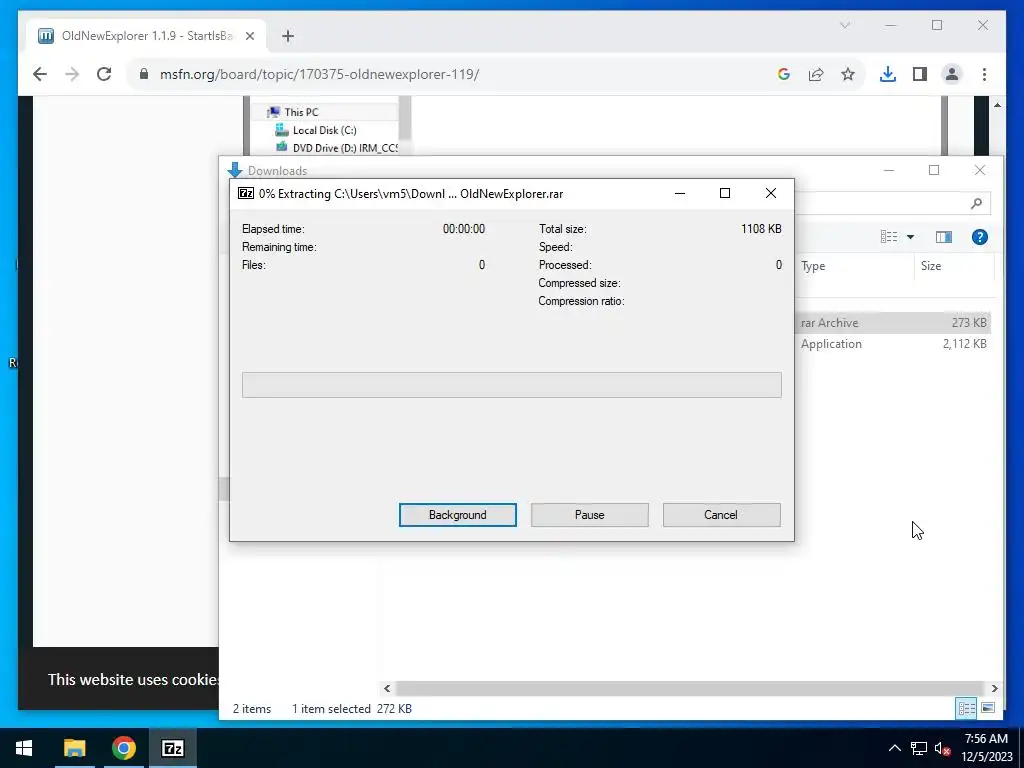Image resolution: width=1024 pixels, height=768 pixels.
Task: Click 7-Zip taskbar icon
Action: point(172,748)
